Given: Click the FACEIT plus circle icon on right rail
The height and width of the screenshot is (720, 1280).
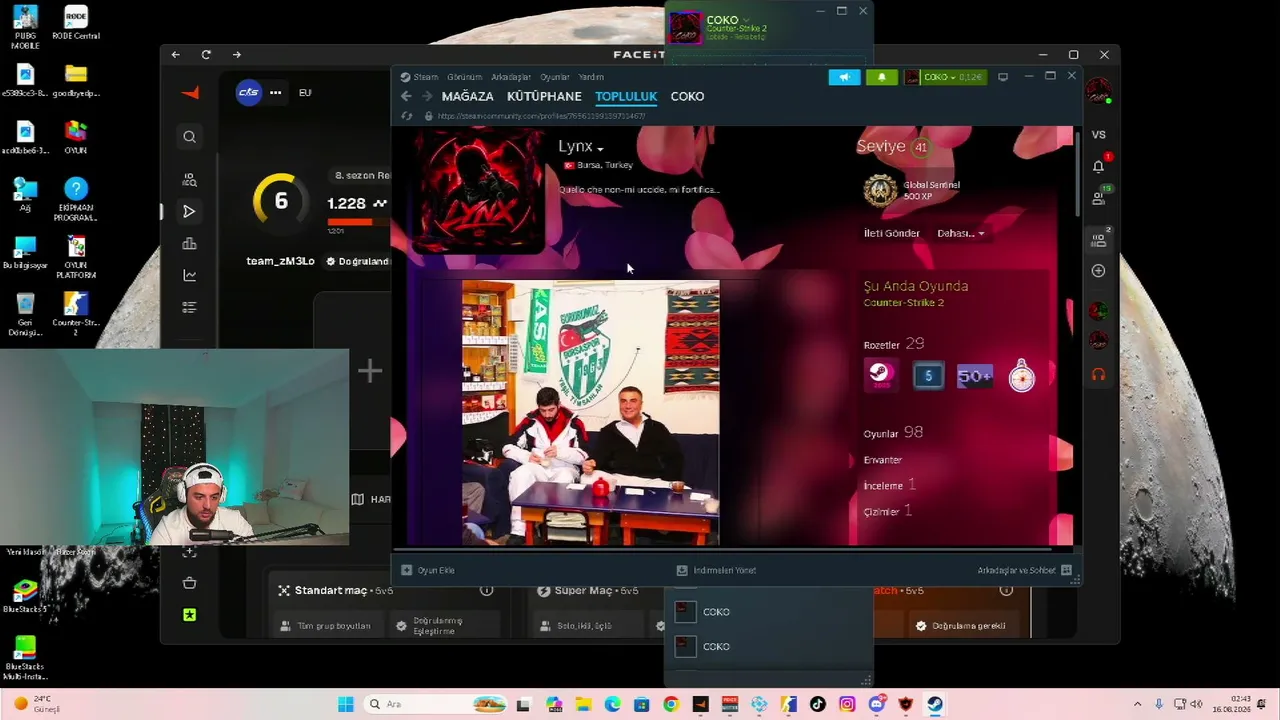Looking at the screenshot, I should (1099, 271).
